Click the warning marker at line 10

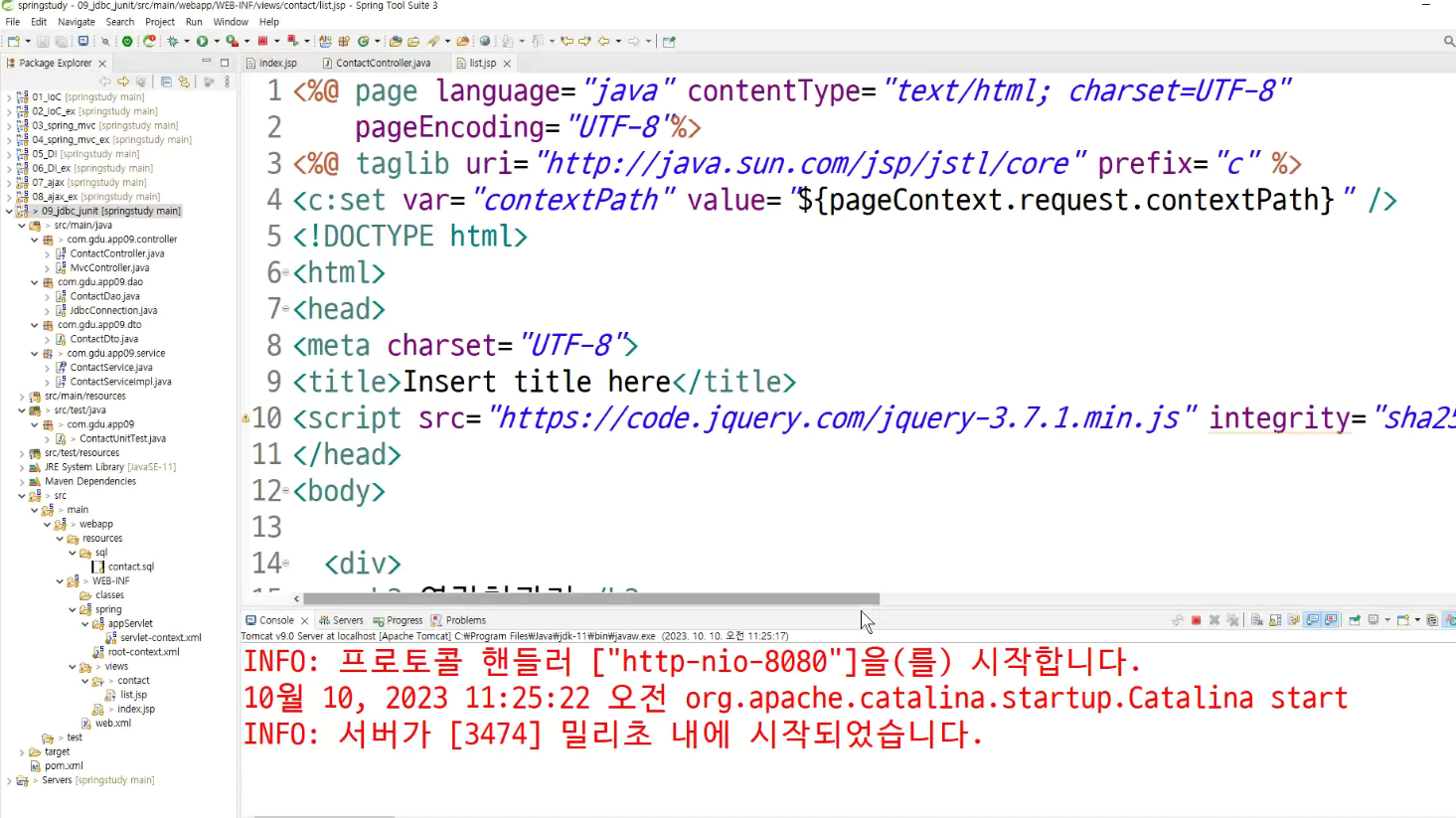(245, 418)
